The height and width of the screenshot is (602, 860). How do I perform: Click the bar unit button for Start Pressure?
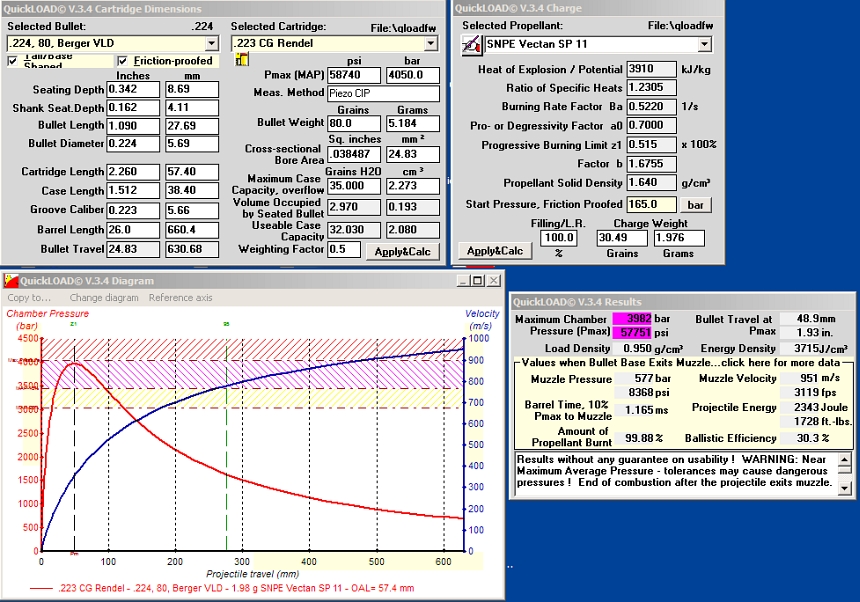tap(695, 205)
